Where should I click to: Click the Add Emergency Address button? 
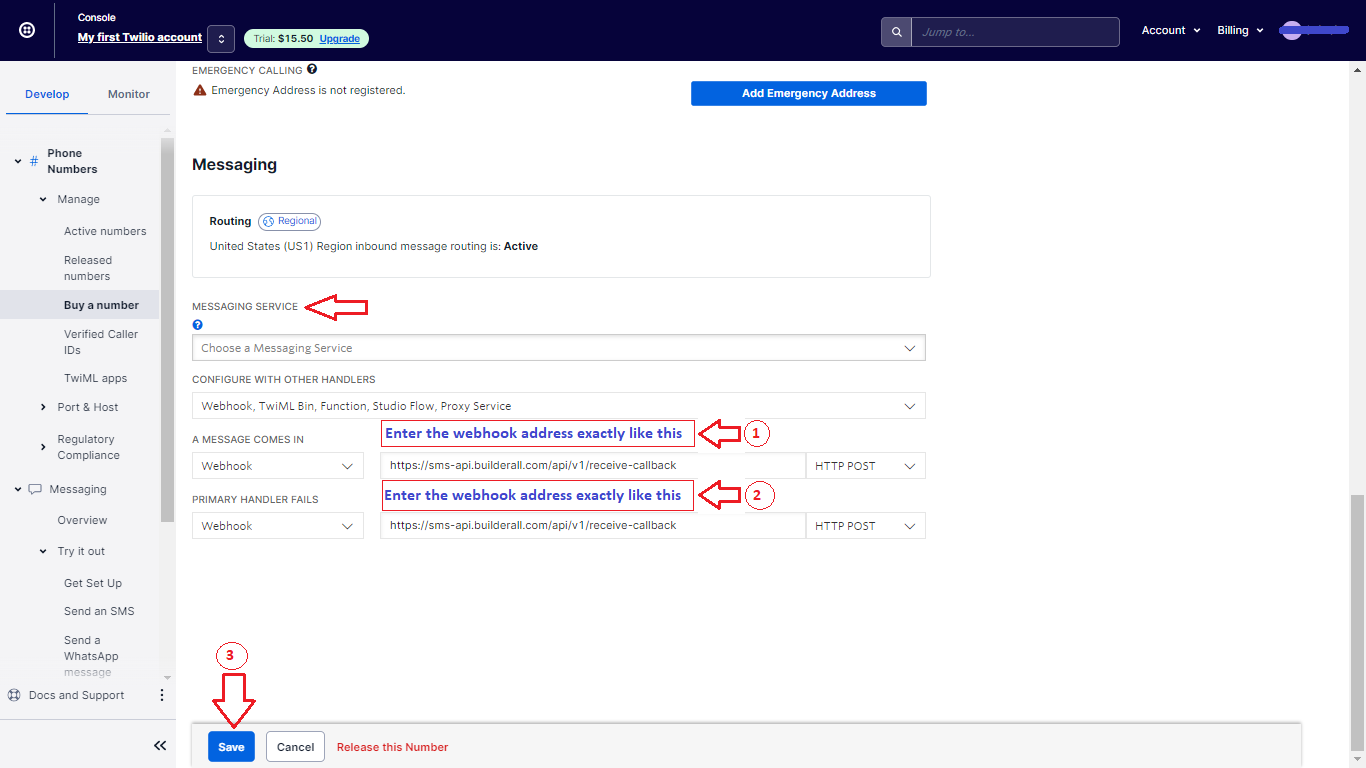click(809, 93)
